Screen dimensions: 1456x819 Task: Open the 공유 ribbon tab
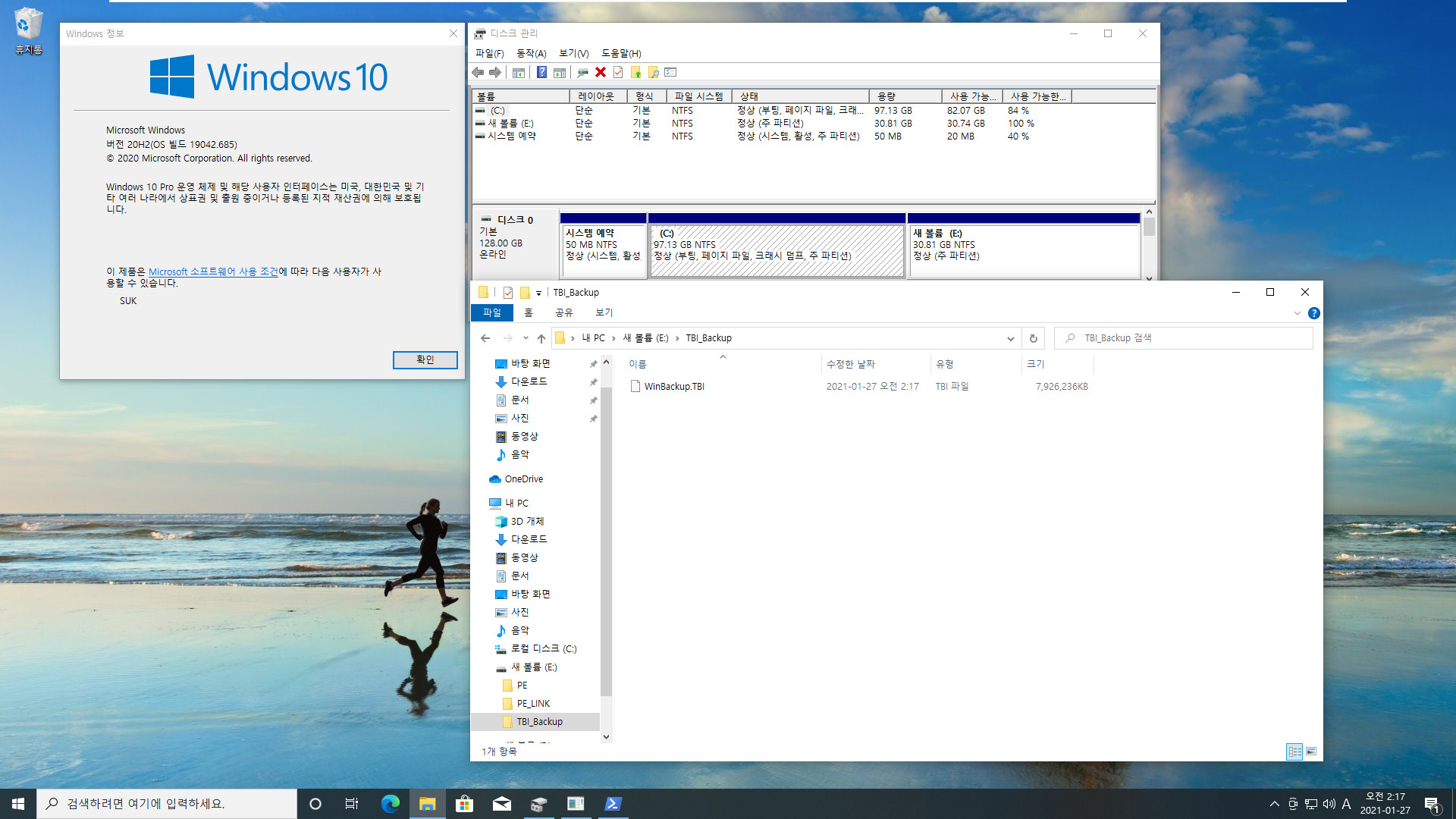point(563,312)
